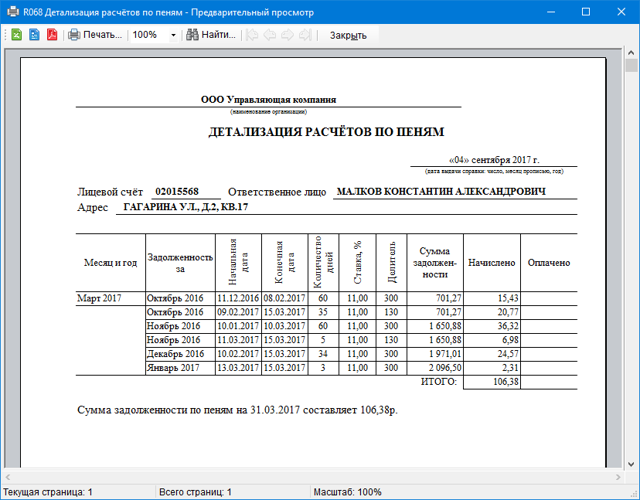The width and height of the screenshot is (640, 500).
Task: Go to first page arrow icon
Action: (x=253, y=35)
